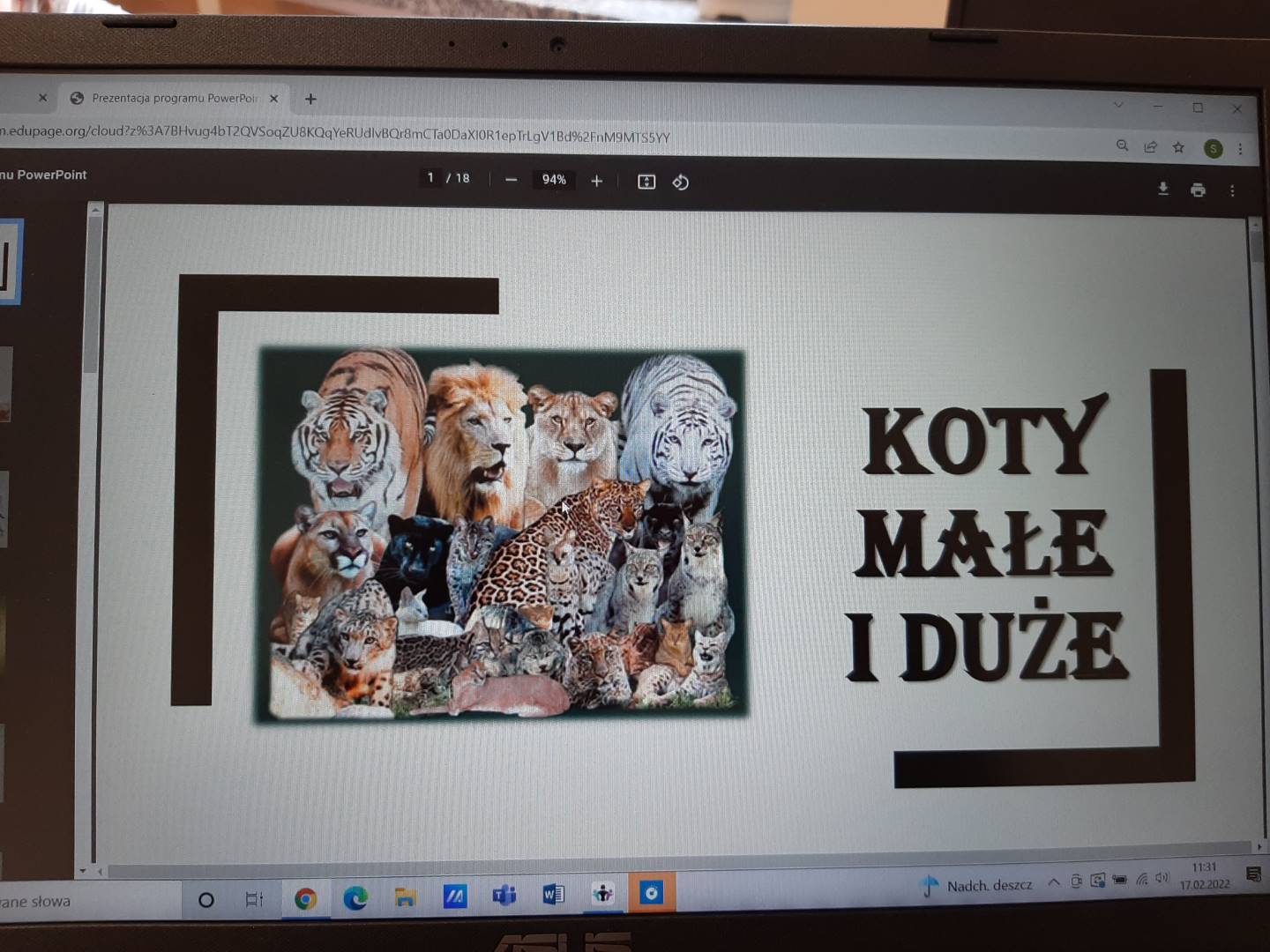Close the first browser tab
This screenshot has width=1270, height=952.
tap(42, 98)
